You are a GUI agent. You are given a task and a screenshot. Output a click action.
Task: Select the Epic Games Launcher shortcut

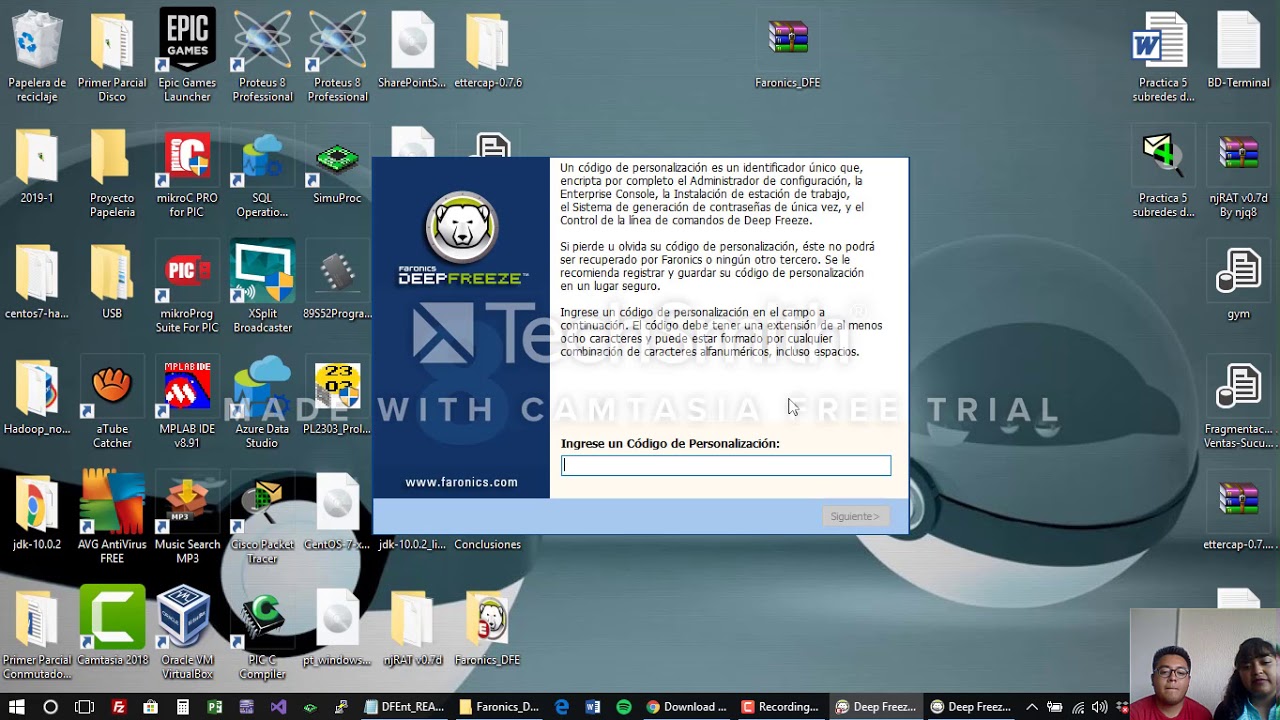pyautogui.click(x=187, y=57)
